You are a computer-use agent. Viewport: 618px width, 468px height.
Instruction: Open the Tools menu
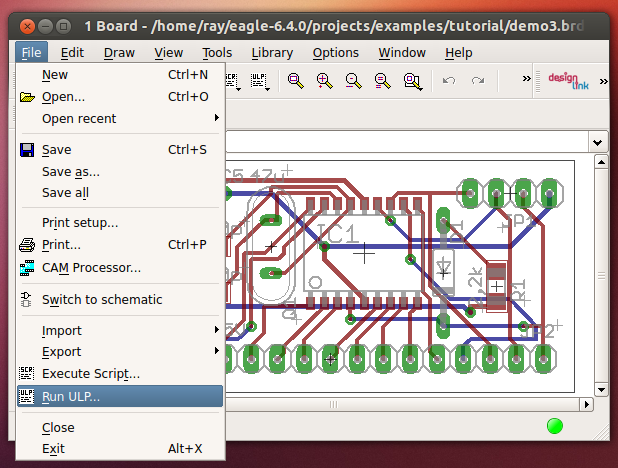tap(217, 52)
